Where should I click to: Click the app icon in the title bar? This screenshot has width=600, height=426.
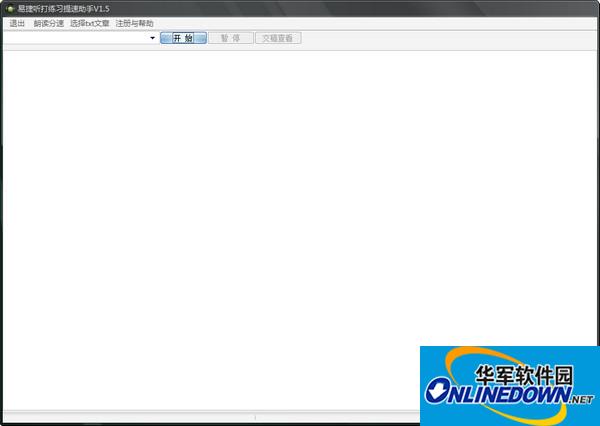click(8, 8)
